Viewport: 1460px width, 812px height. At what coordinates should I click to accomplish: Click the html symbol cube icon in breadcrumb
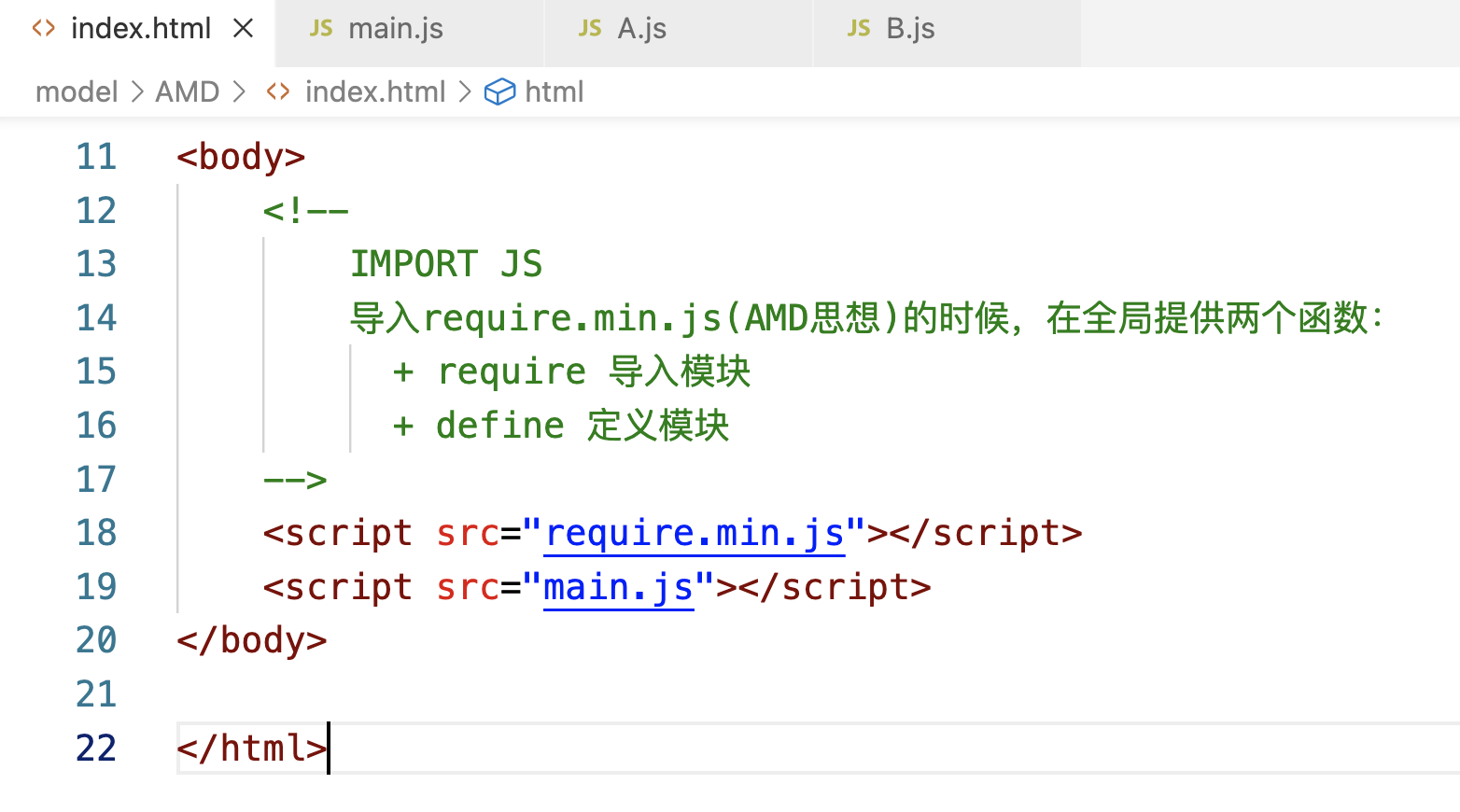[500, 91]
